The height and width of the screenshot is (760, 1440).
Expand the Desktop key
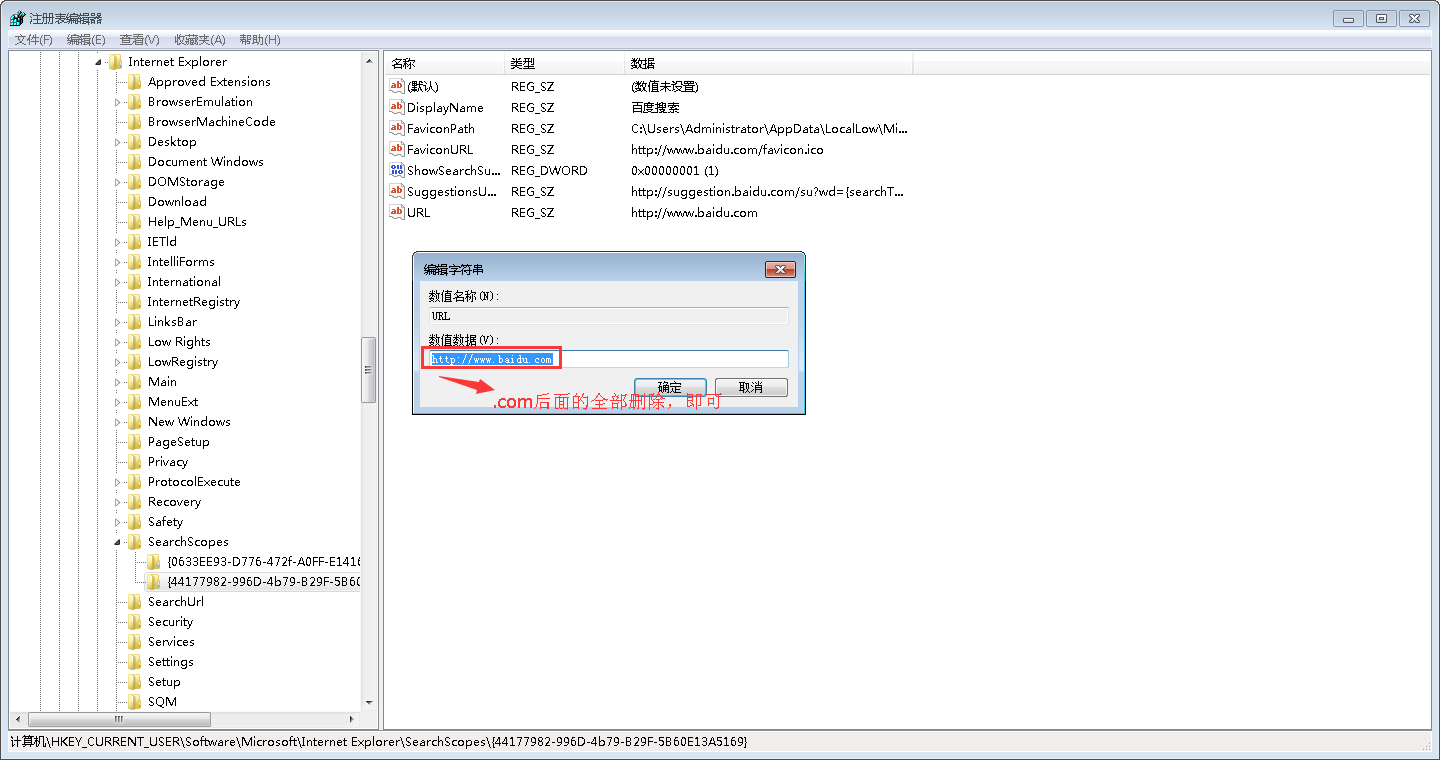(x=118, y=142)
